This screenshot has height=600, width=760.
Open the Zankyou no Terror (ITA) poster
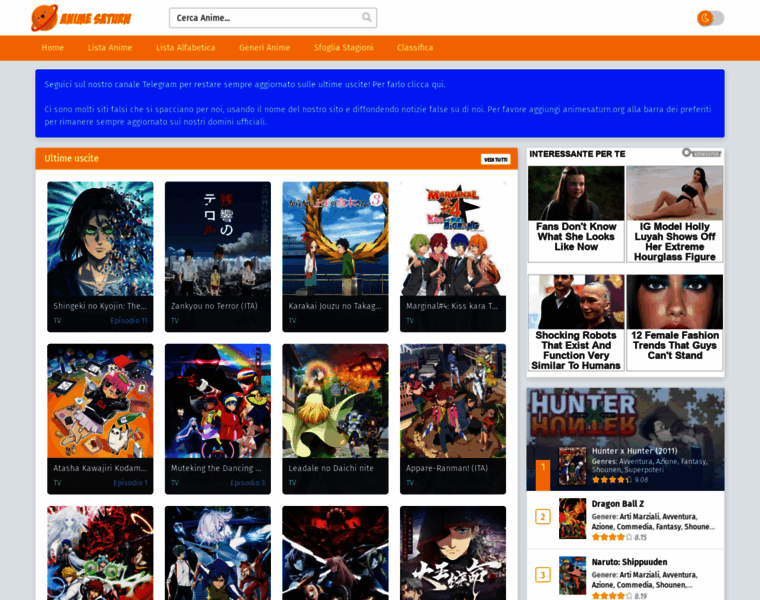click(x=218, y=238)
